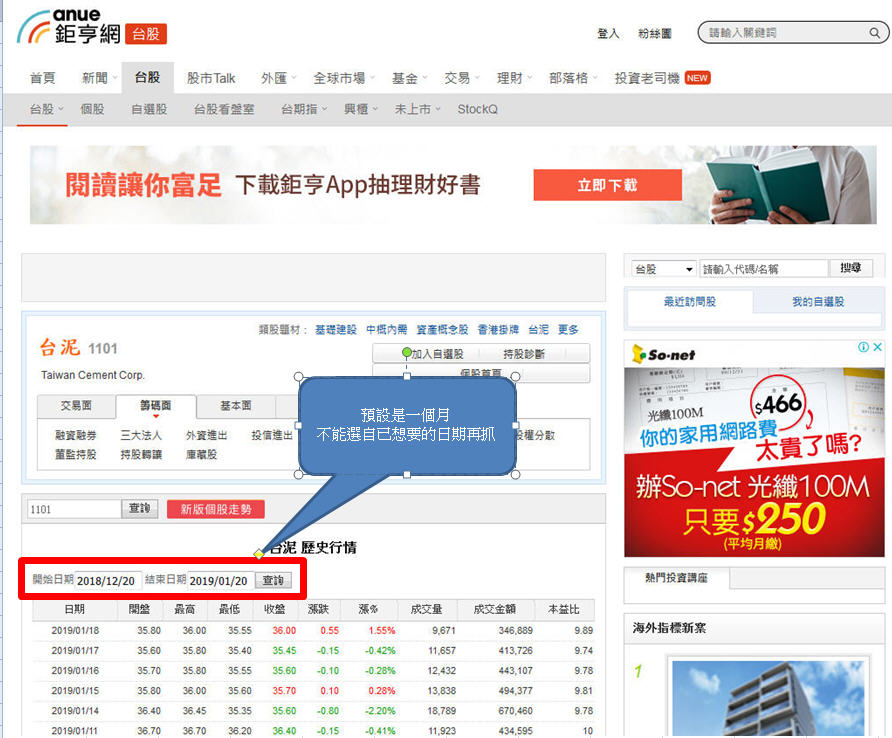
Task: Open the 興櫃 submenu
Action: (x=360, y=109)
